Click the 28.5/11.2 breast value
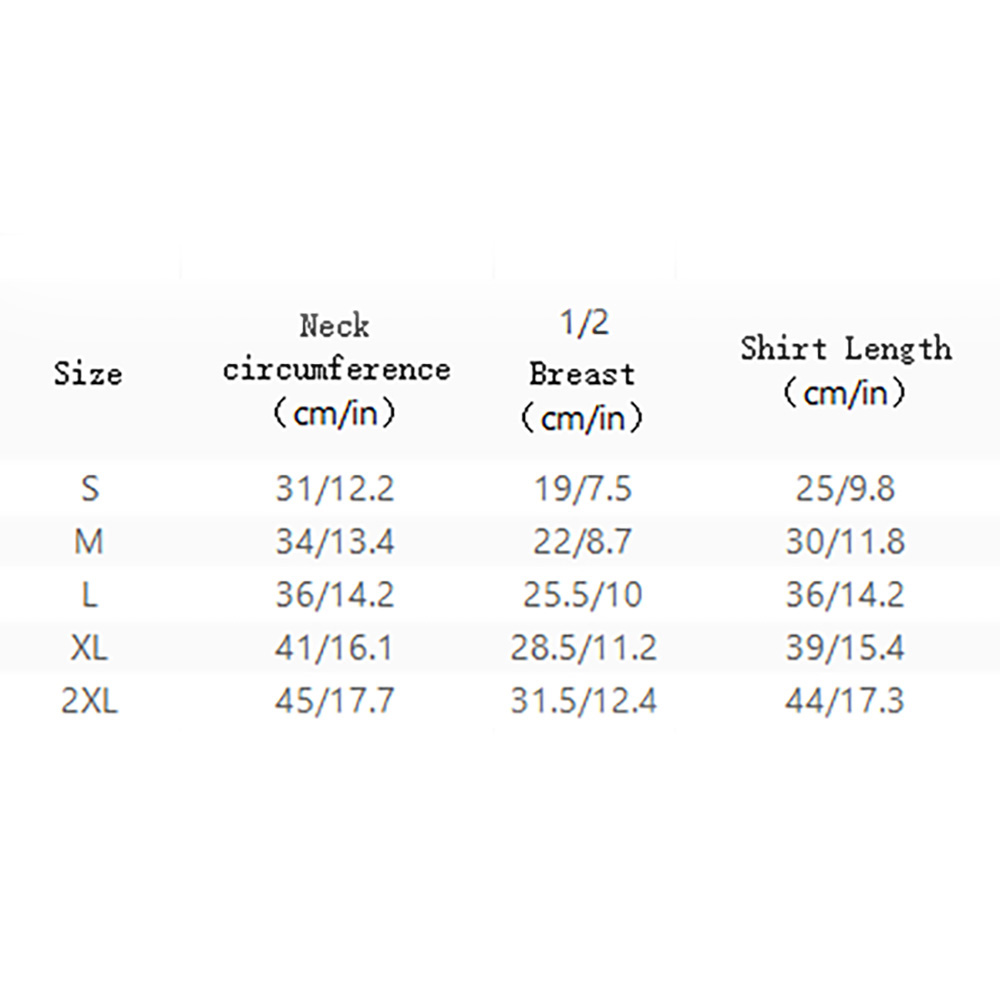 pyautogui.click(x=584, y=648)
